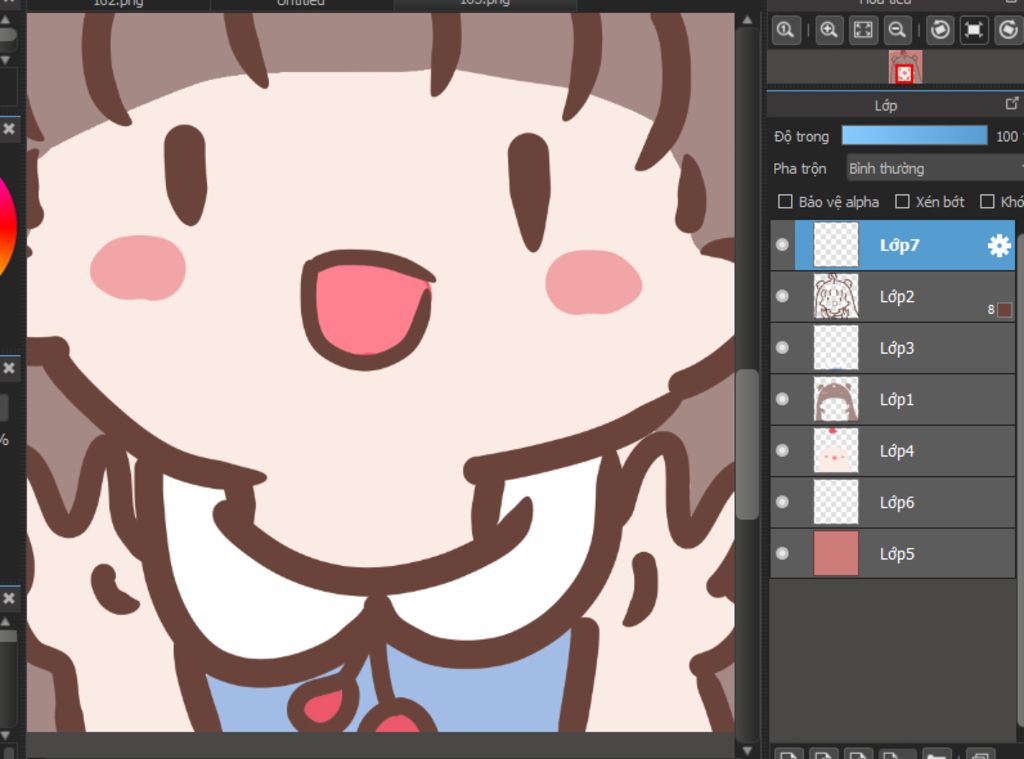
Task: Select layer name Lớp5
Action: [x=897, y=554]
